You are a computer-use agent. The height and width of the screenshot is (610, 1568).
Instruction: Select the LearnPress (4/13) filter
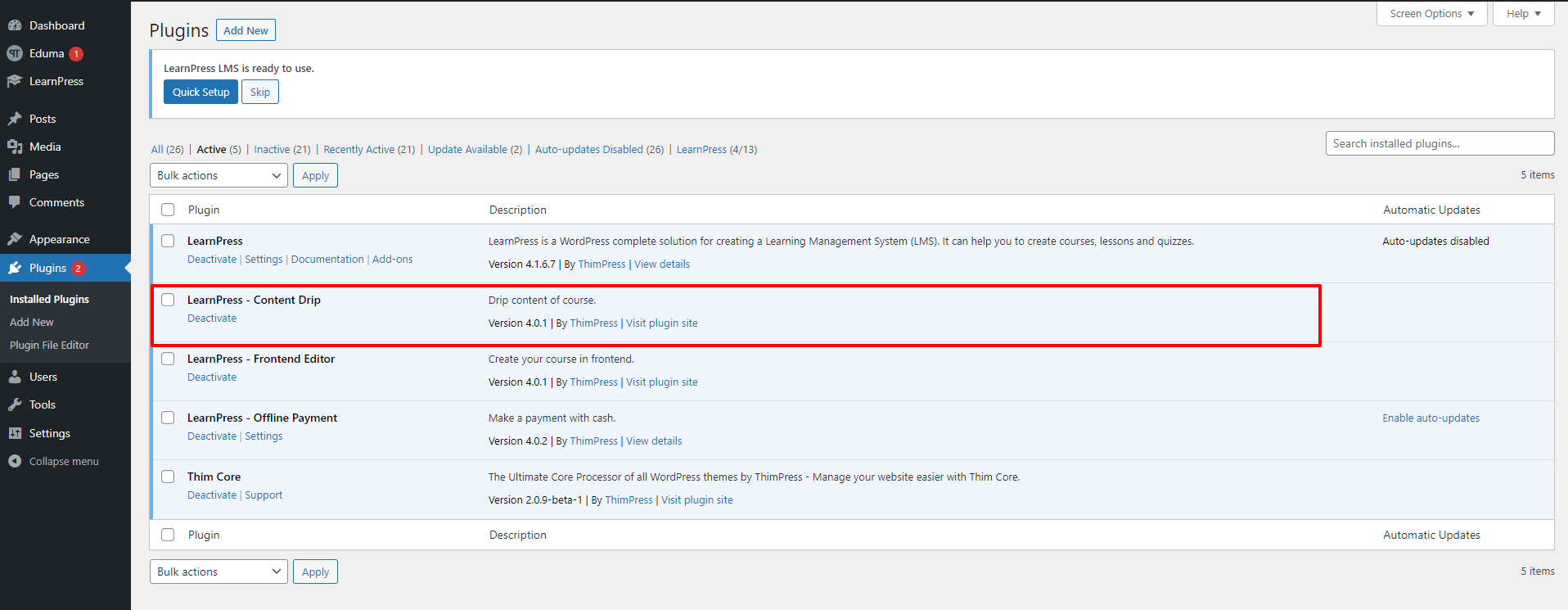[717, 150]
